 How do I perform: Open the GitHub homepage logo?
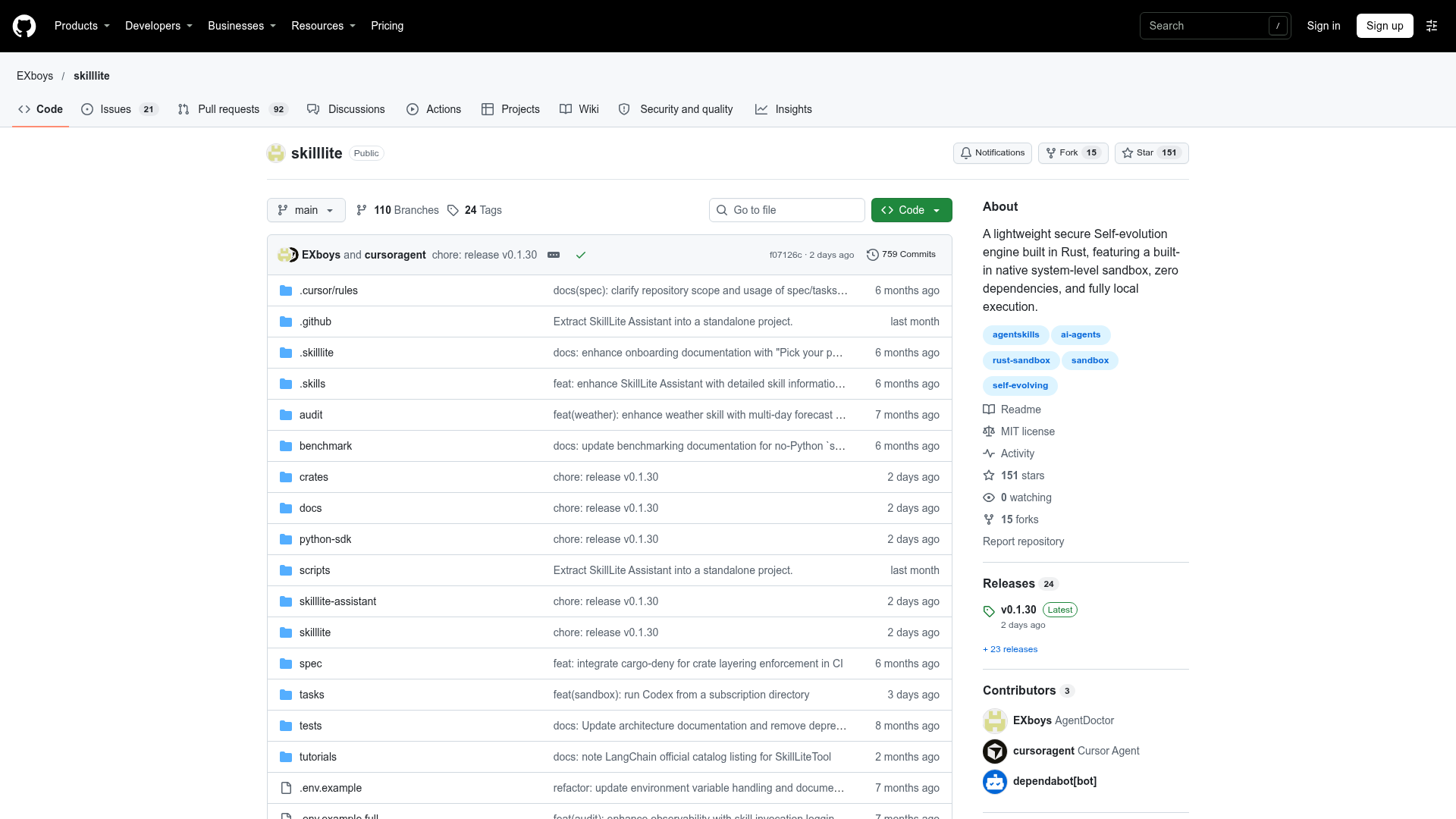[24, 26]
